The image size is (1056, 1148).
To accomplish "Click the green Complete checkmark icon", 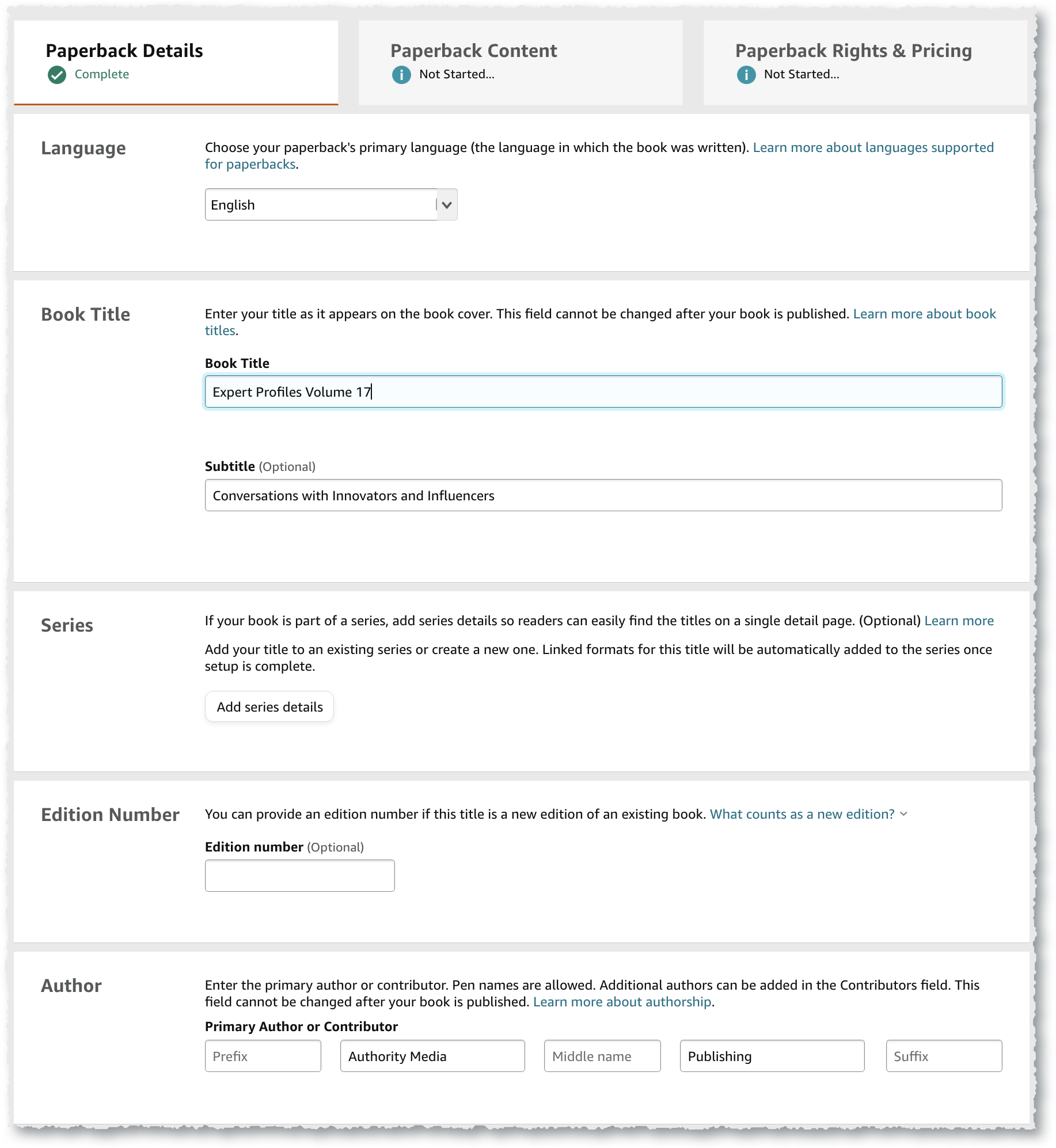I will (57, 75).
